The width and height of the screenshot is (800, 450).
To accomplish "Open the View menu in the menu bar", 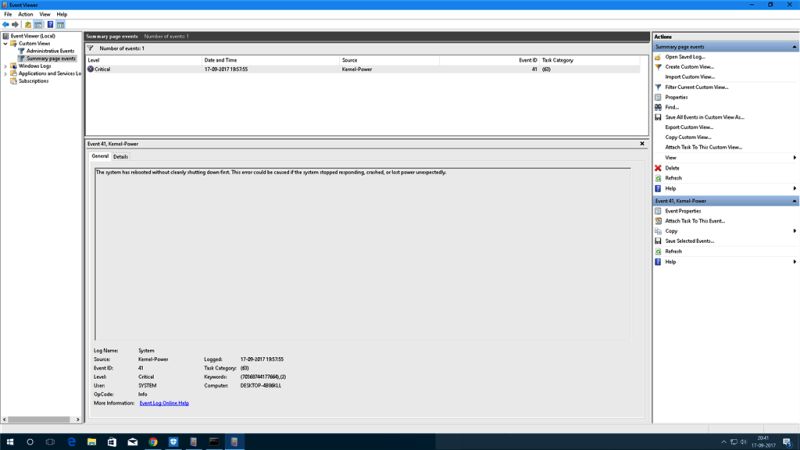I will (45, 14).
